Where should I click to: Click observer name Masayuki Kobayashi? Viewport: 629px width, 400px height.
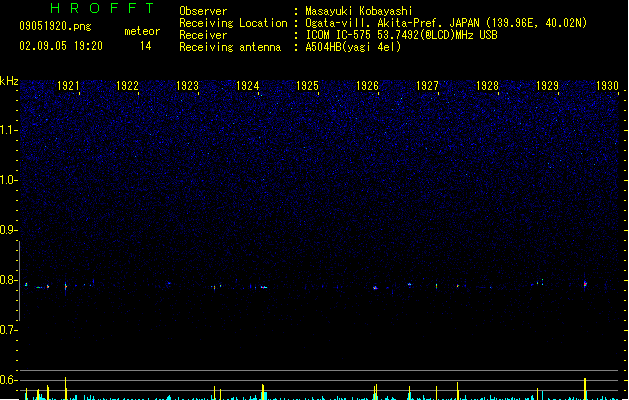pos(359,11)
